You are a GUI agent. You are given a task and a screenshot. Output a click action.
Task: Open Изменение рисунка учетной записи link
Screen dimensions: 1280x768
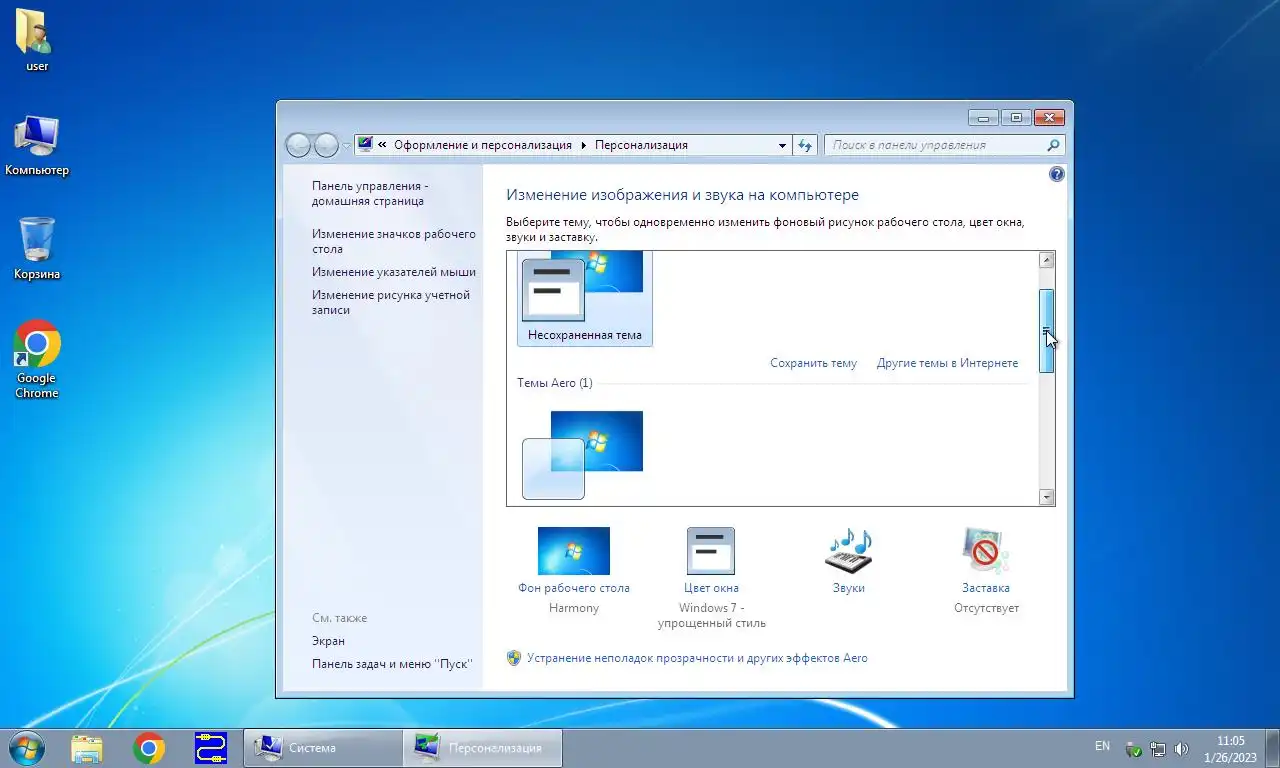390,302
